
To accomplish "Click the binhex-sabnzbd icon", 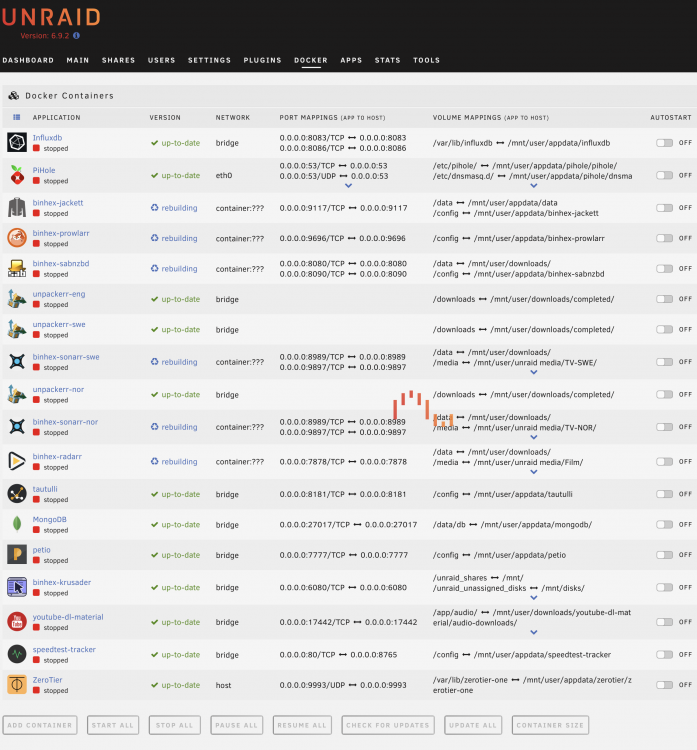I will point(17,268).
